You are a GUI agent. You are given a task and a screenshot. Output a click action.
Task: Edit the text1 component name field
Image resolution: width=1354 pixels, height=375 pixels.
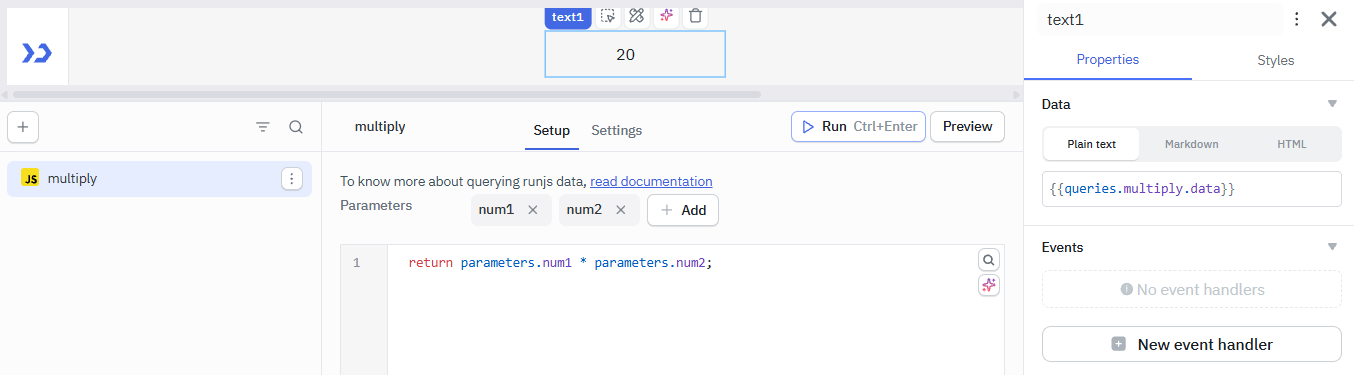tap(1160, 19)
